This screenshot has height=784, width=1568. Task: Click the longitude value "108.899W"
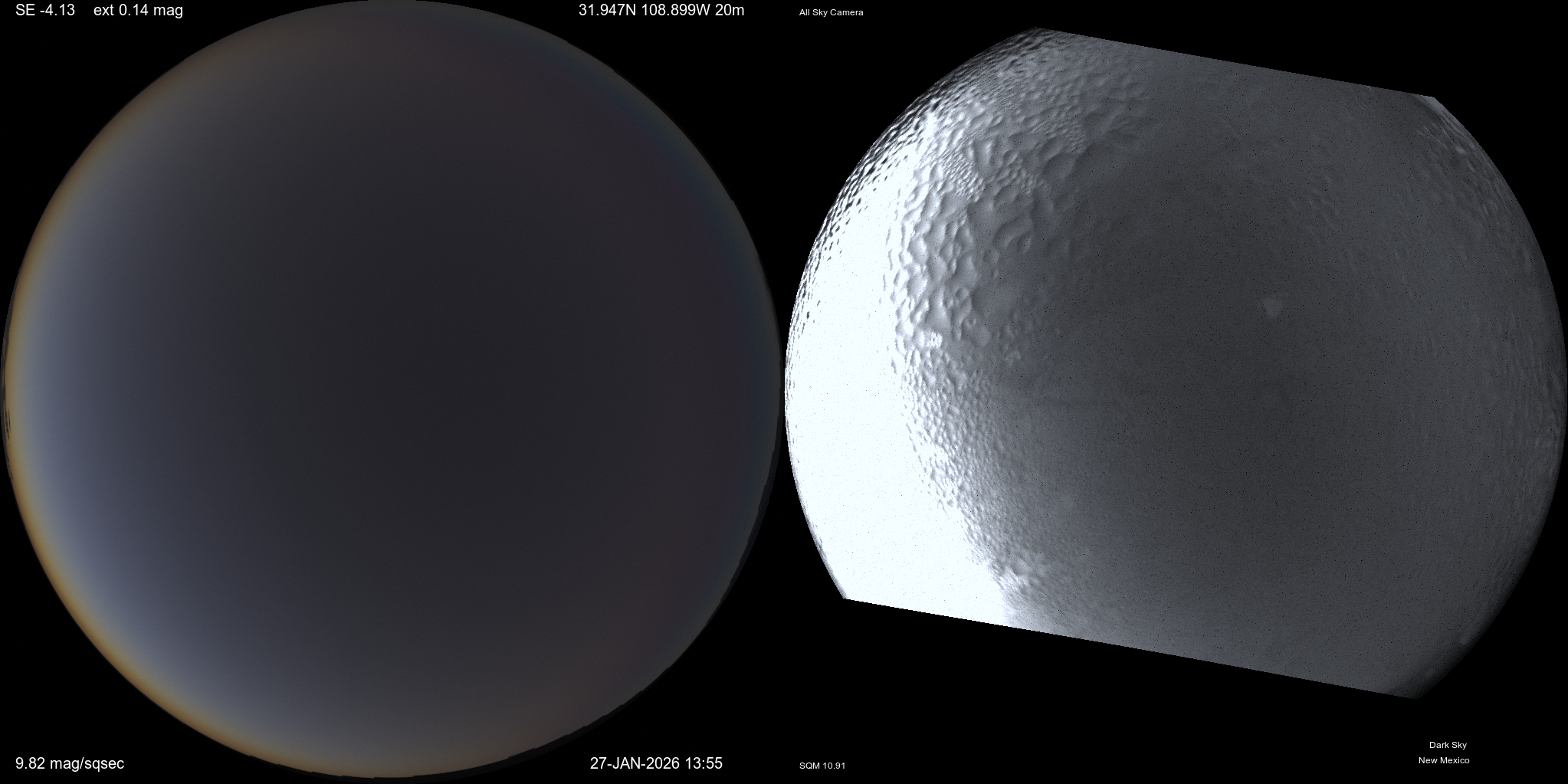click(674, 11)
